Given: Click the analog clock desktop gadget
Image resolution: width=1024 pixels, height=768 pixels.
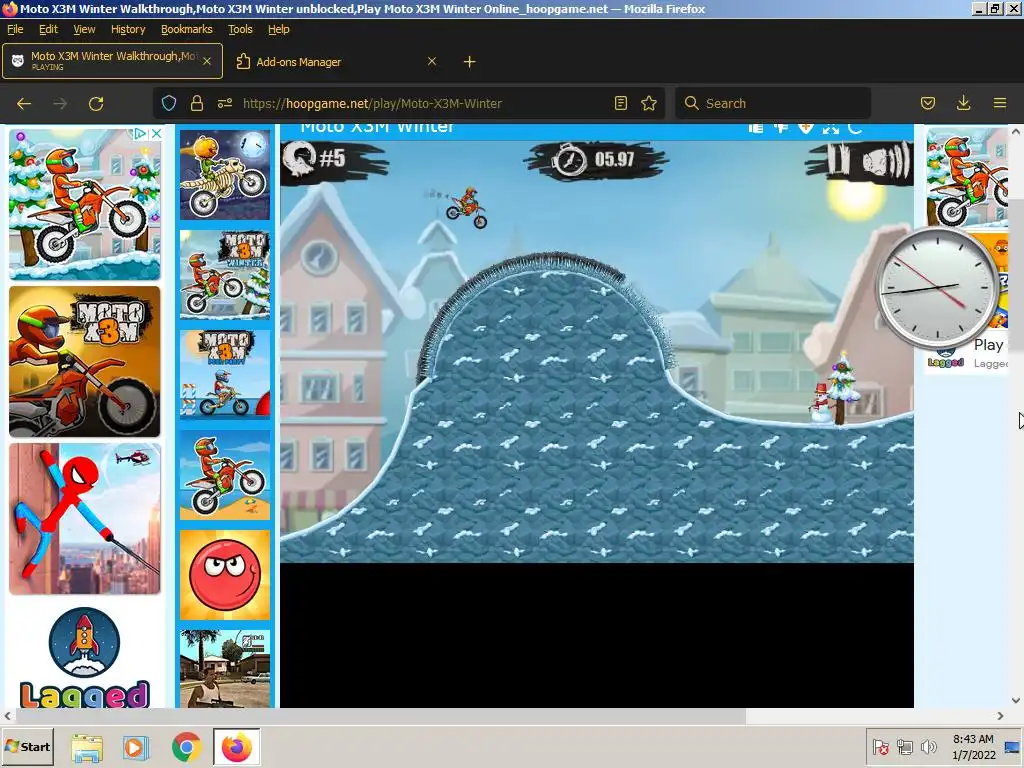Looking at the screenshot, I should coord(937,288).
